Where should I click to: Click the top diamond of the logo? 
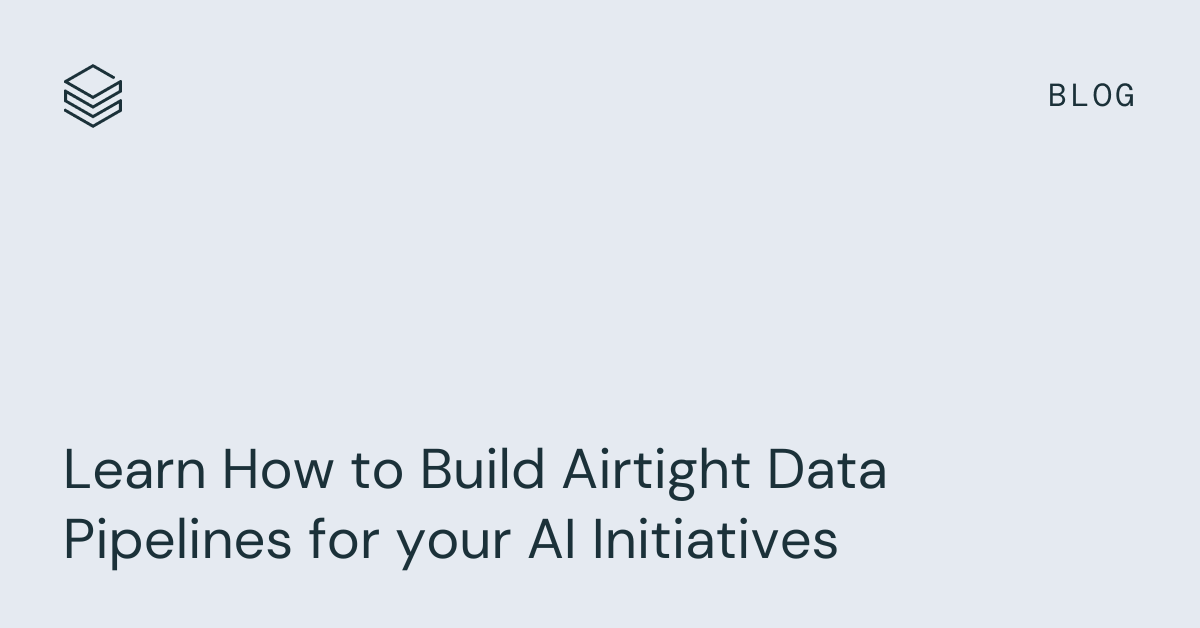tap(93, 81)
